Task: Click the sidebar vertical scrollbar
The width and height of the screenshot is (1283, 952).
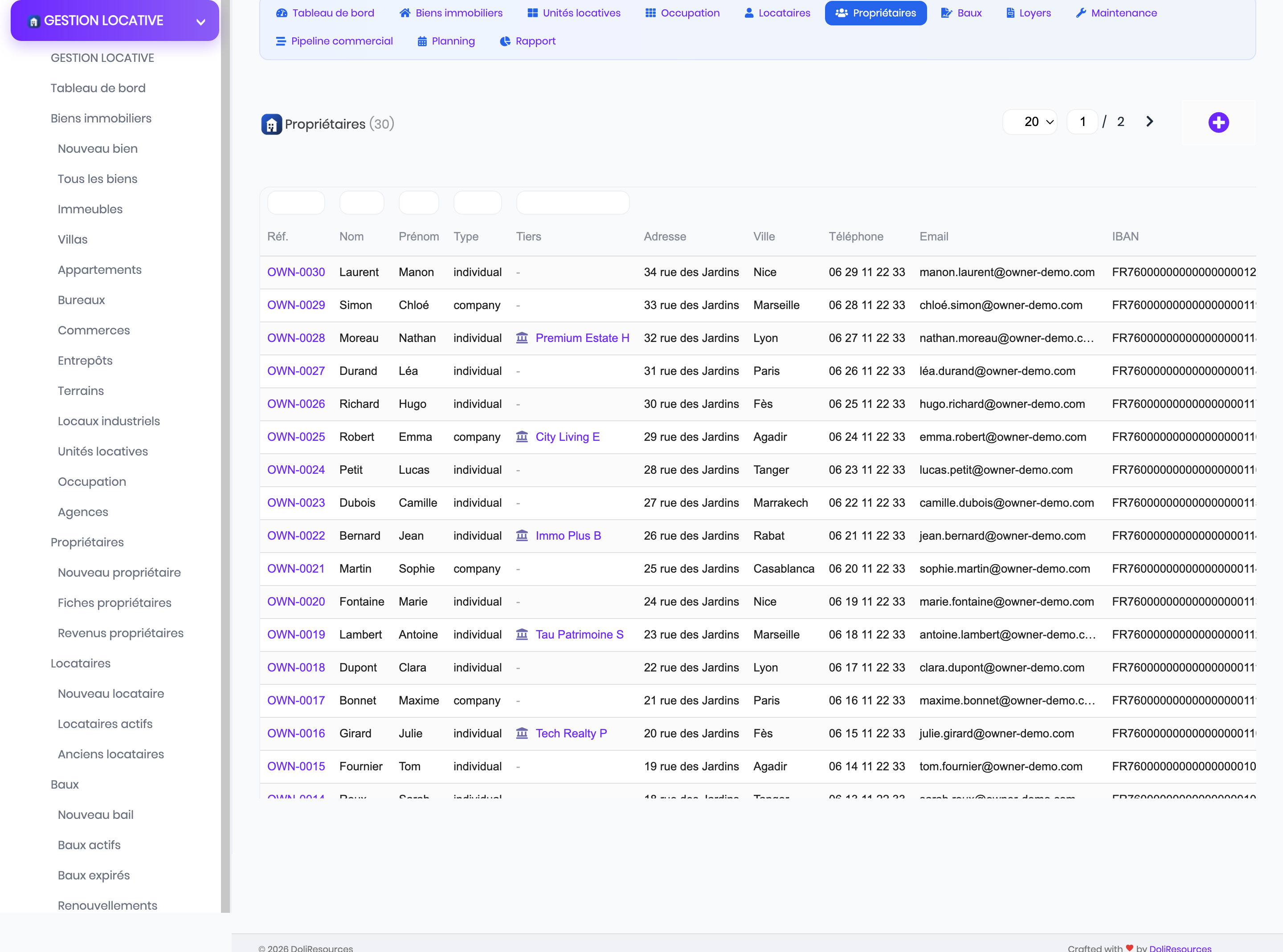Action: [x=225, y=456]
